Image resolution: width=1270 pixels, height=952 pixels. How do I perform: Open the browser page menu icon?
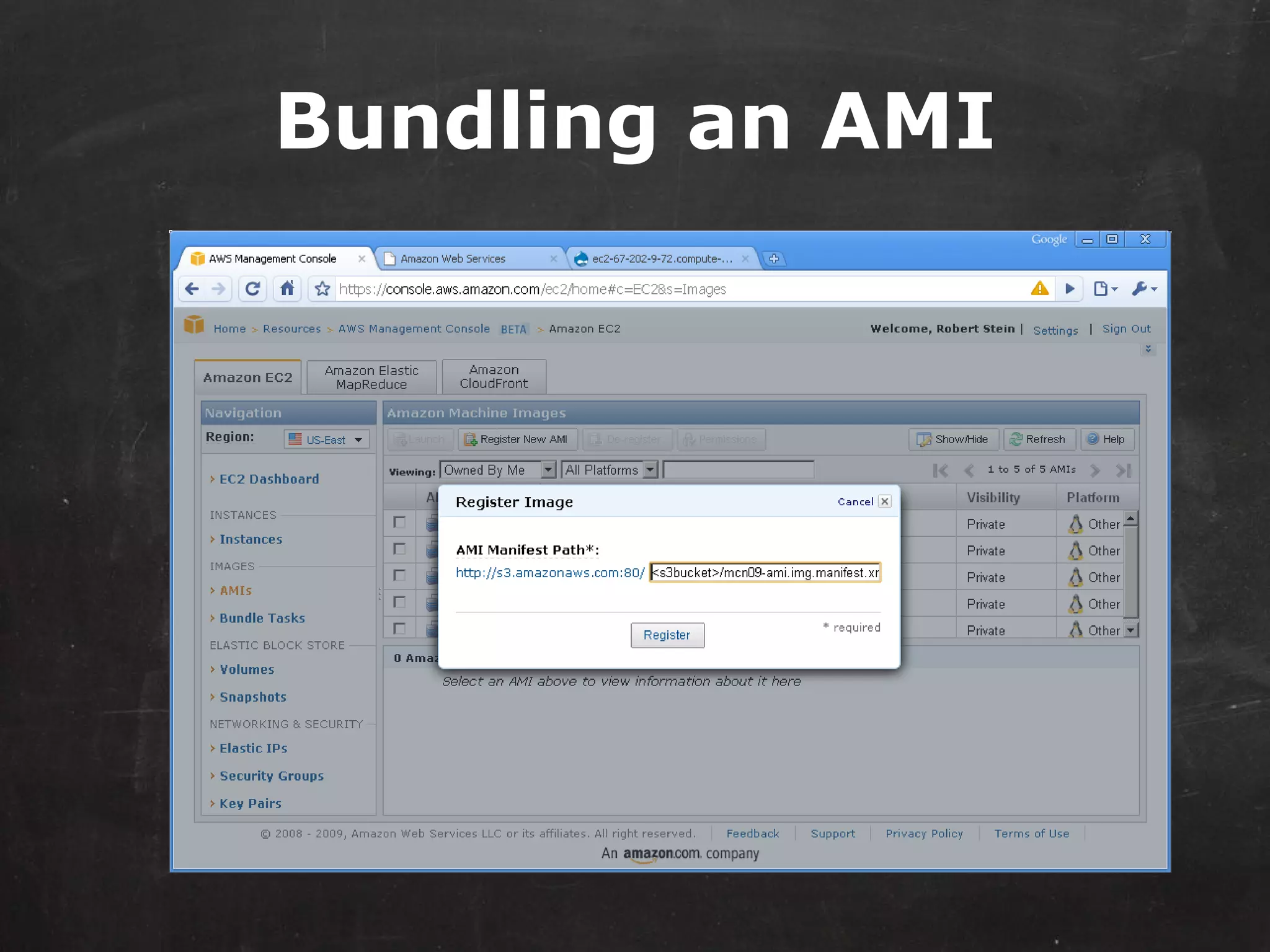(x=1105, y=289)
